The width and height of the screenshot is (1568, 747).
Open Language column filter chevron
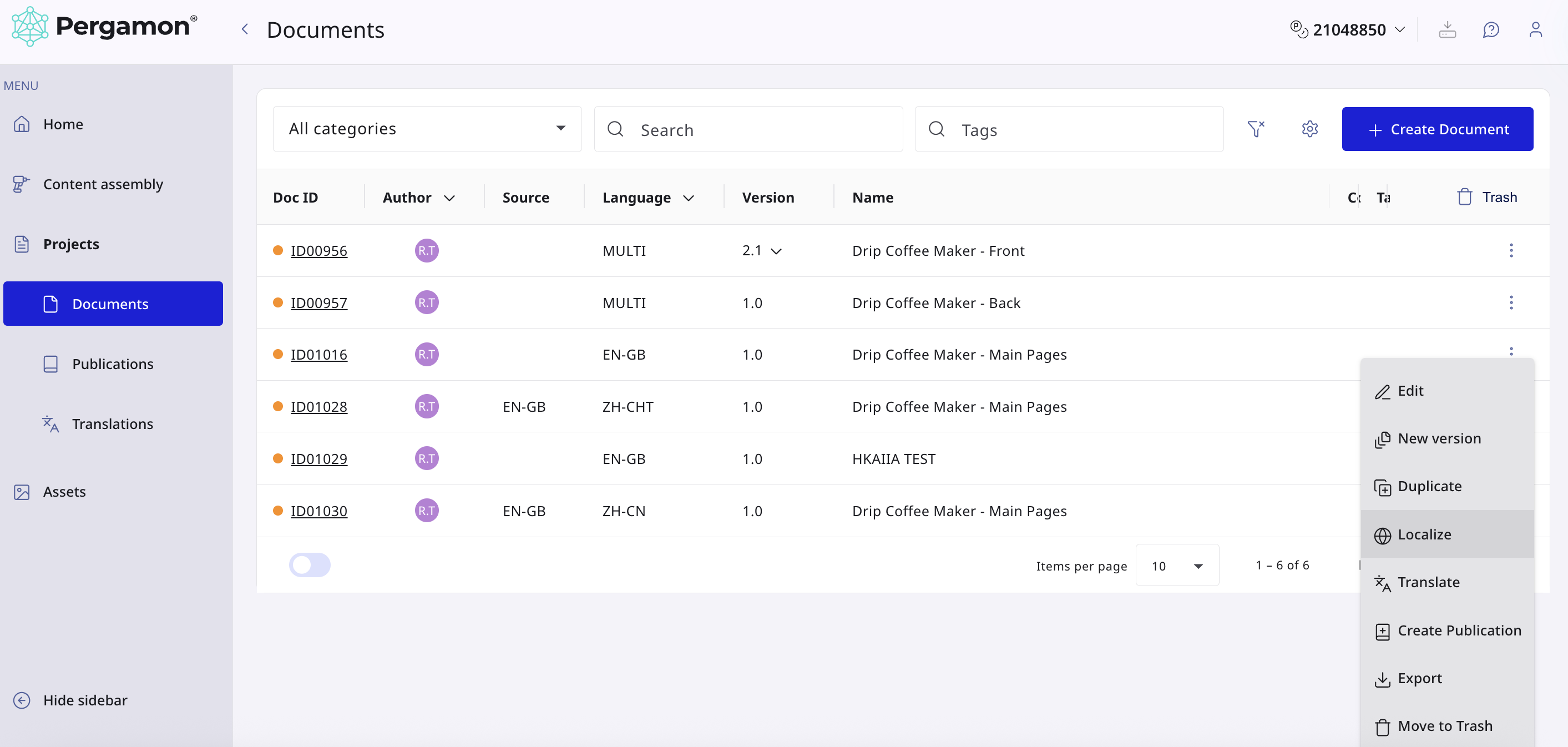tap(689, 198)
